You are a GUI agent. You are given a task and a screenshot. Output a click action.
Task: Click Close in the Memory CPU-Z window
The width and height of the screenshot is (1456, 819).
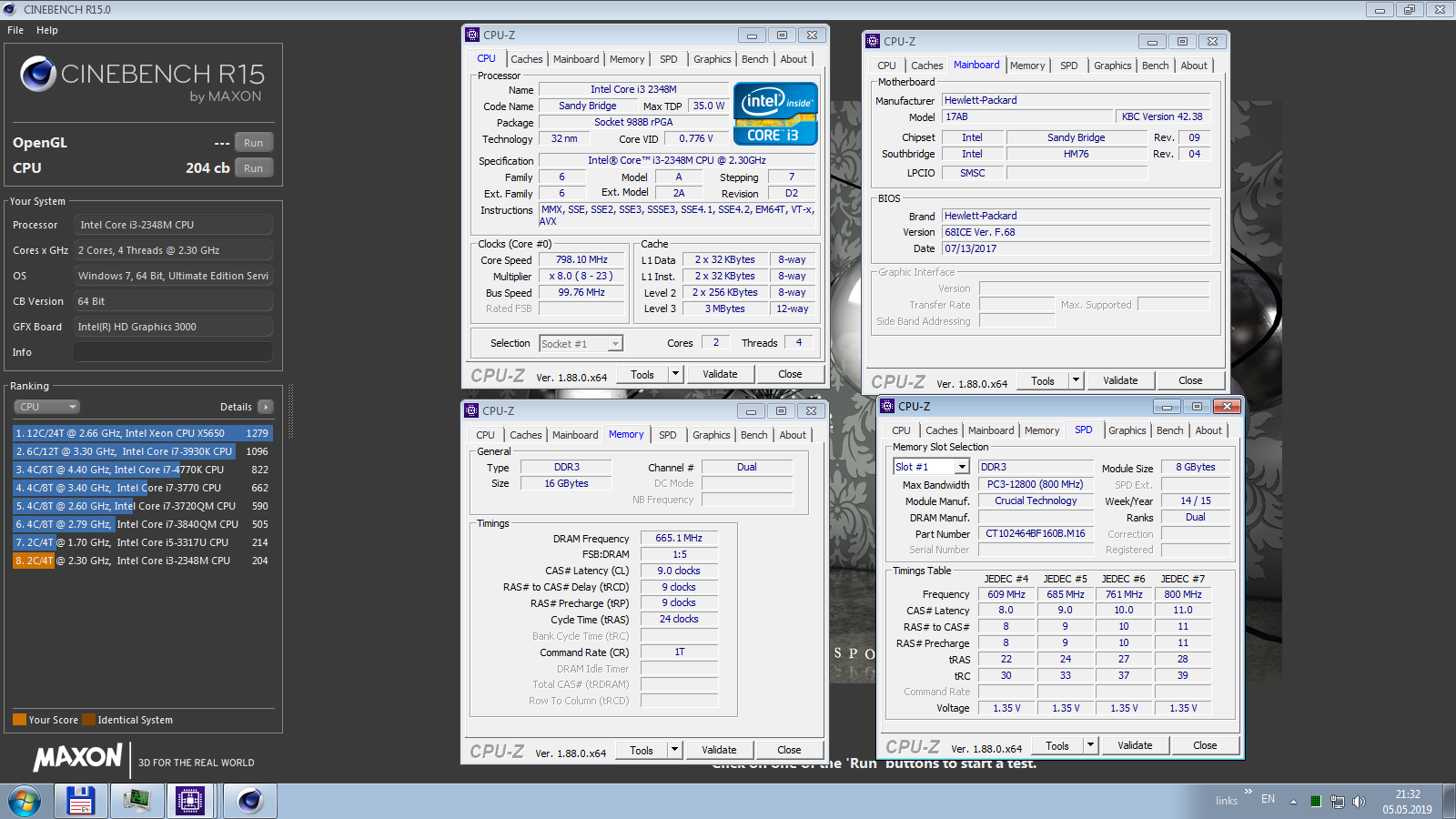point(789,750)
